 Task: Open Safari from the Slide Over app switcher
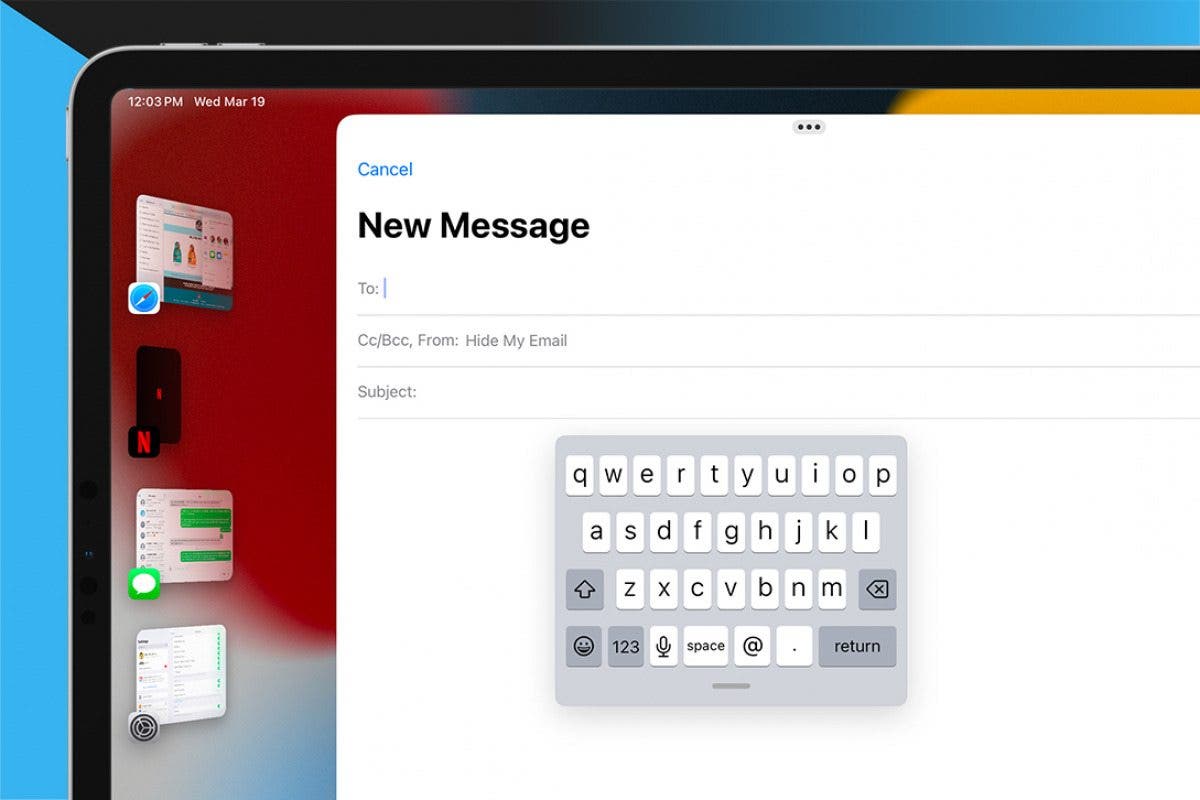point(143,299)
